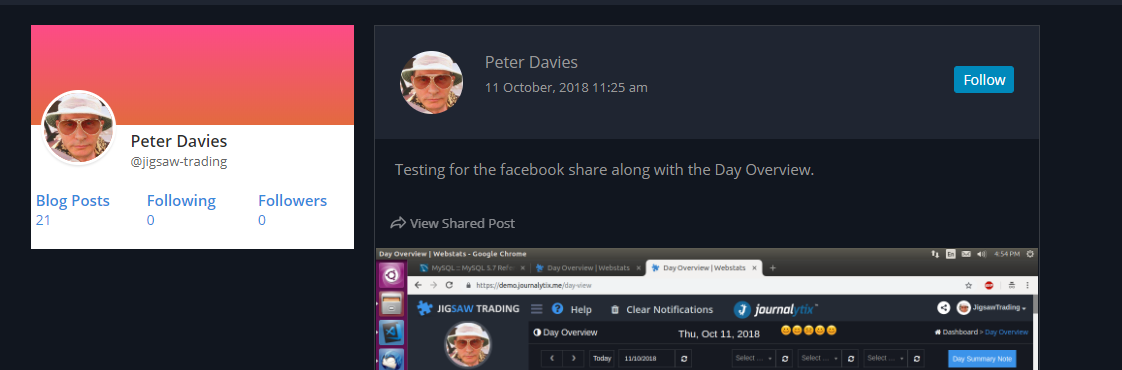View the Following list

point(181,200)
